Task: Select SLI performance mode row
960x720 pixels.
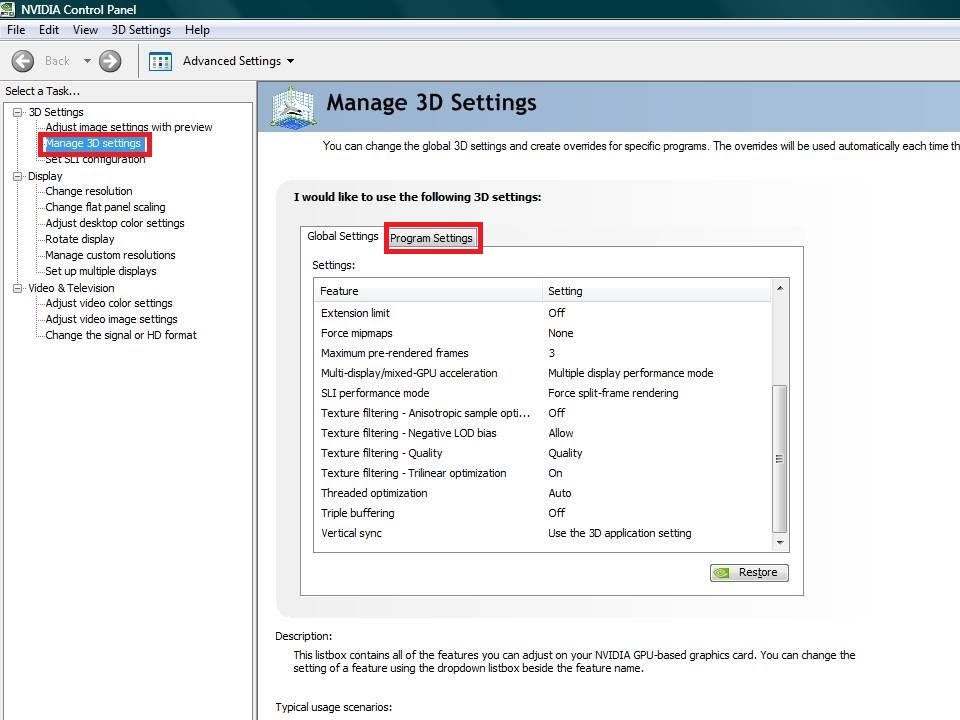Action: pos(543,393)
